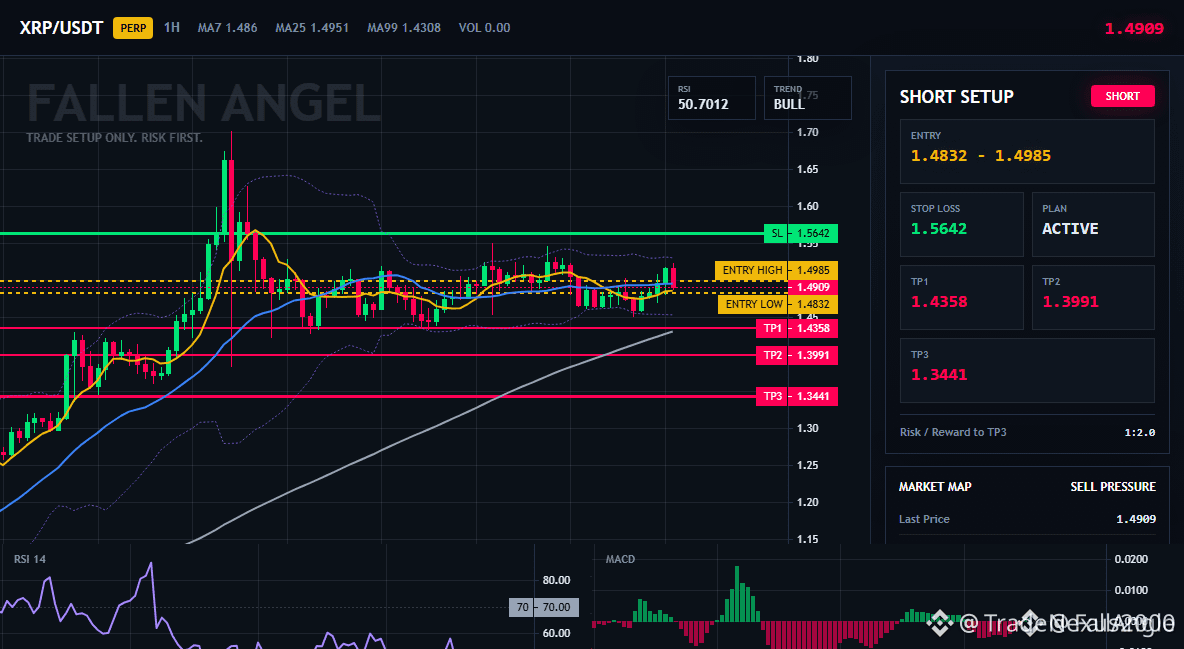1184x649 pixels.
Task: Click the Risk / Reward to TP3 label
Action: tap(953, 432)
